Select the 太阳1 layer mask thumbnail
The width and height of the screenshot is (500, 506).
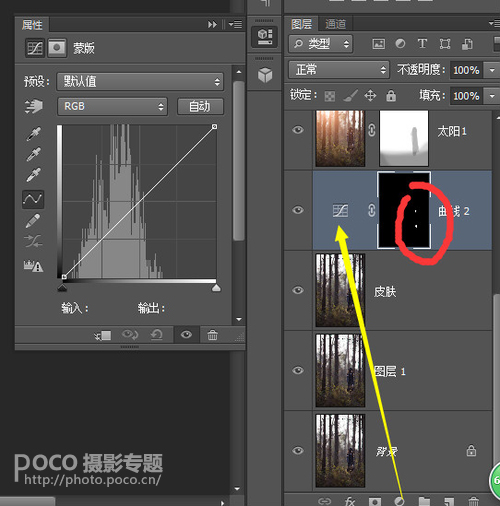[404, 138]
